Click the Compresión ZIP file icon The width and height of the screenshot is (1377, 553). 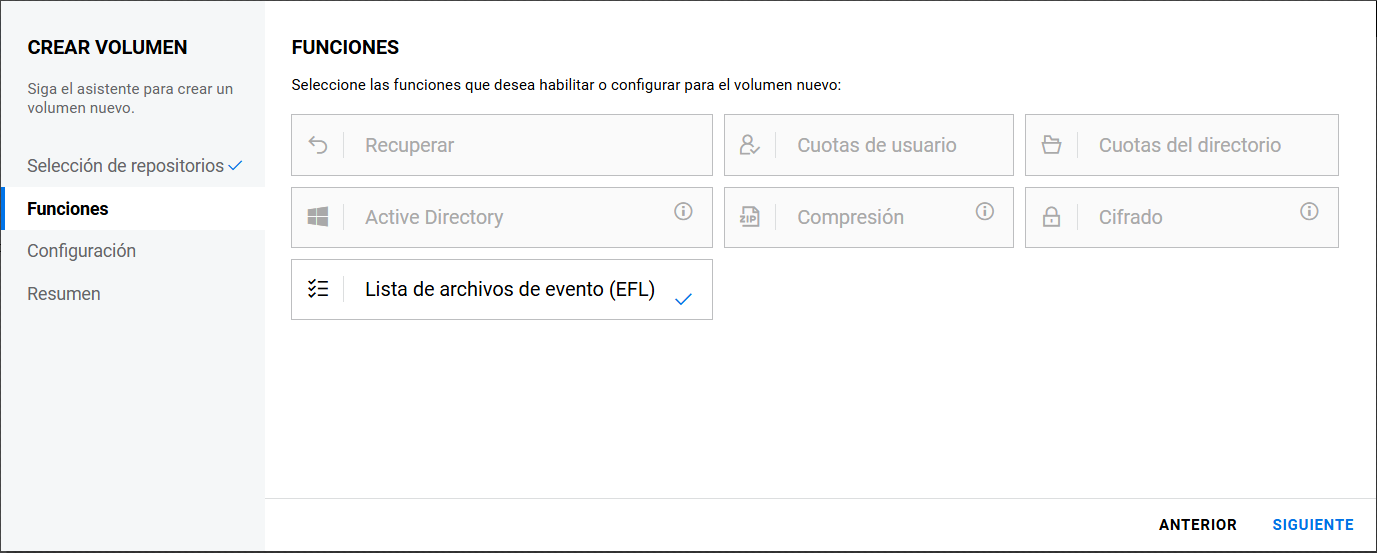click(750, 217)
